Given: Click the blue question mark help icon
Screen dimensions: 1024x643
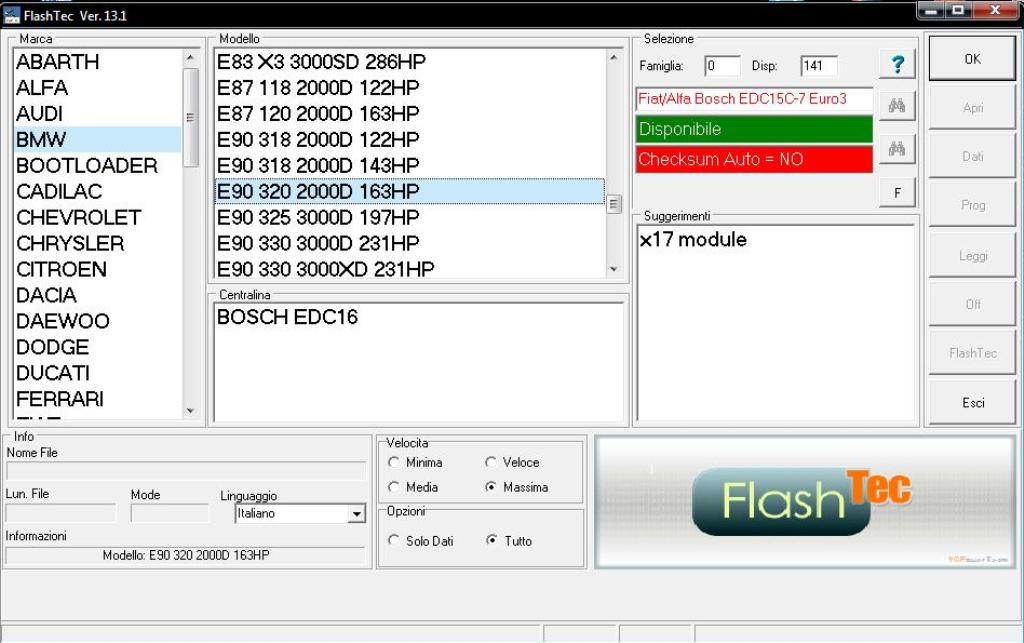Looking at the screenshot, I should click(x=897, y=65).
